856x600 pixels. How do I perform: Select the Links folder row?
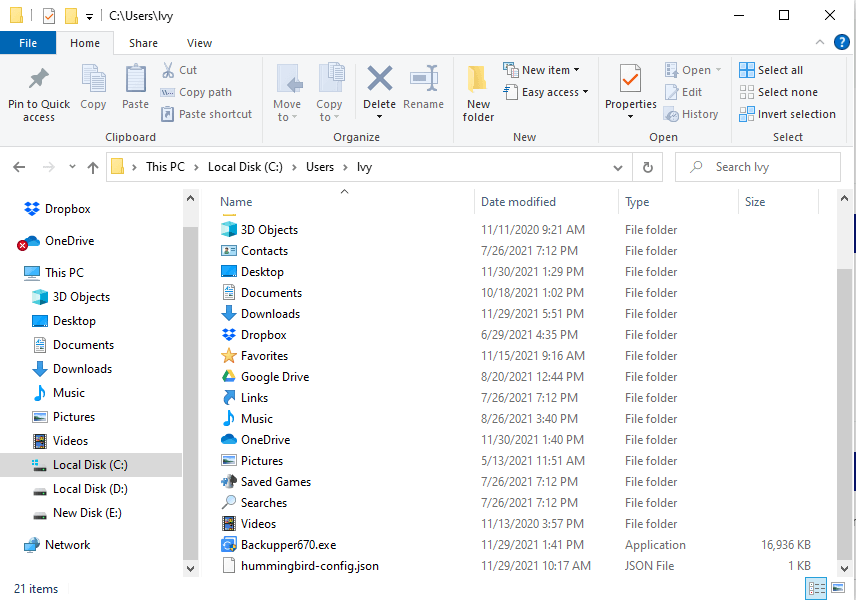point(516,397)
